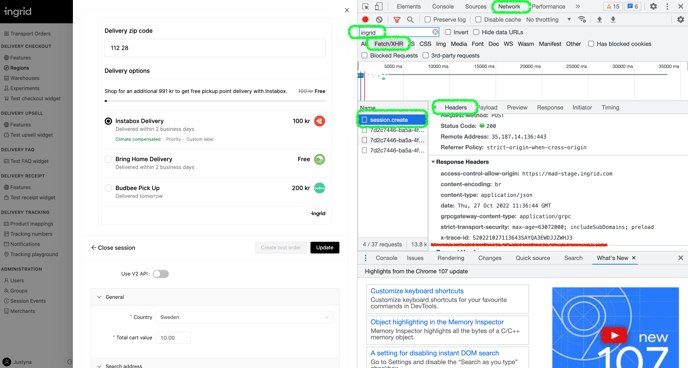
Task: Click the Bring carrier logo
Action: 319,160
